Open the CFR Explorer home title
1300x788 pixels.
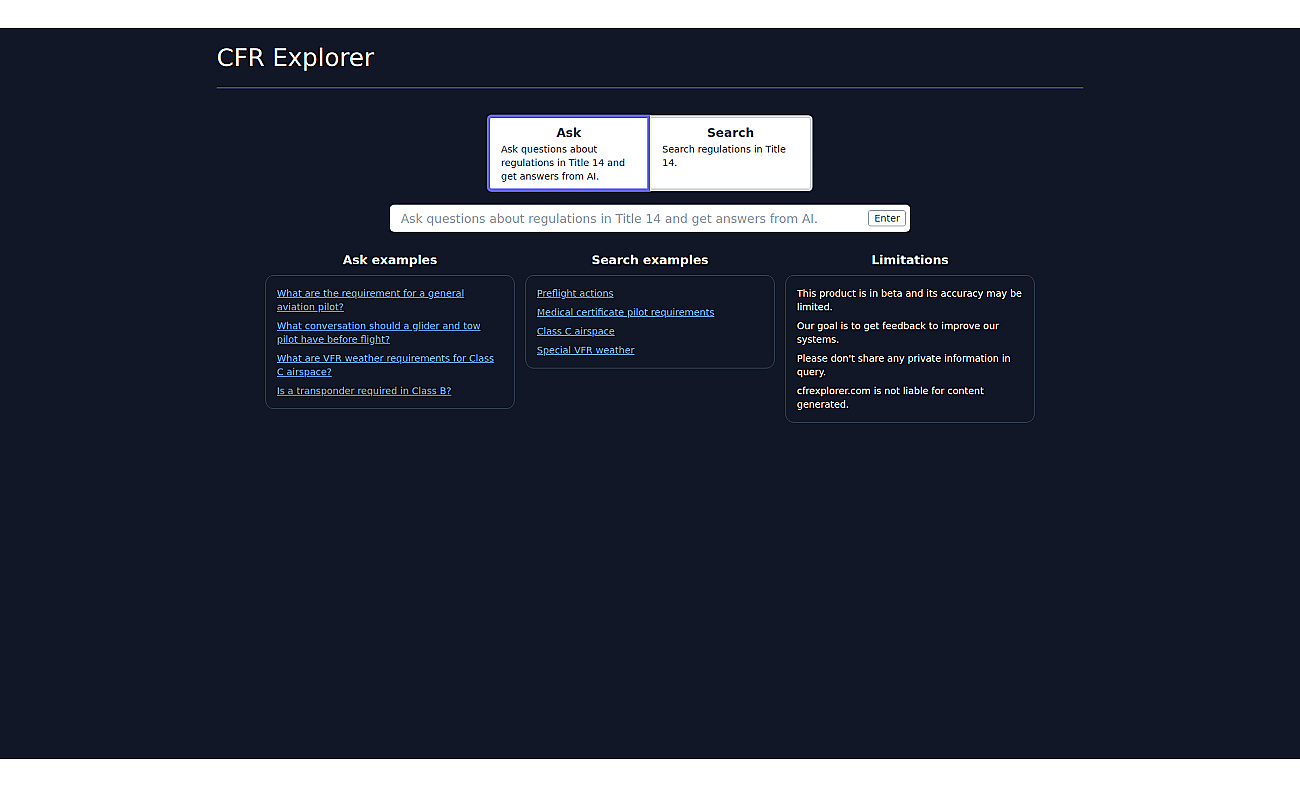pyautogui.click(x=295, y=58)
